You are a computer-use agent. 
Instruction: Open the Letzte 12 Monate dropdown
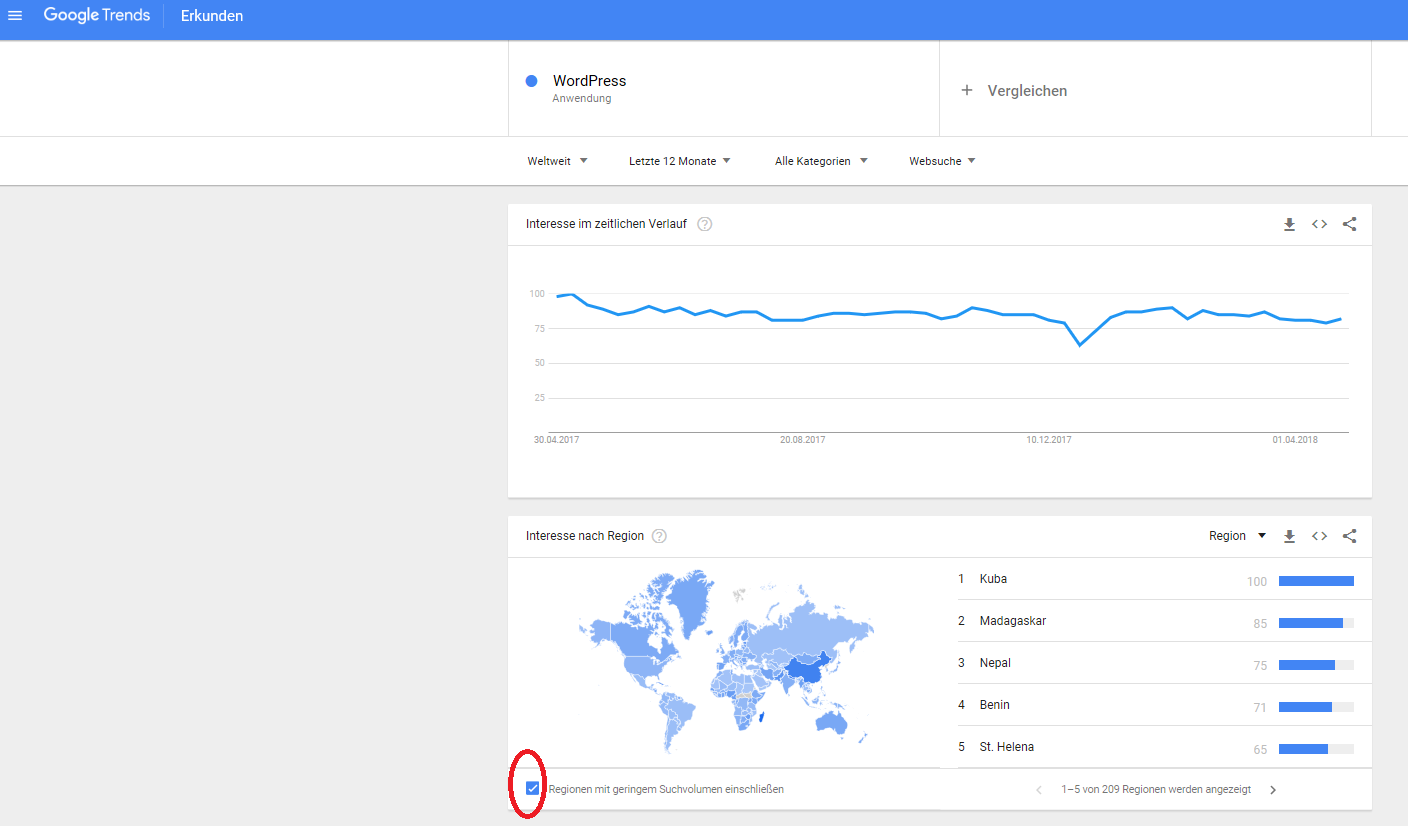click(x=680, y=161)
